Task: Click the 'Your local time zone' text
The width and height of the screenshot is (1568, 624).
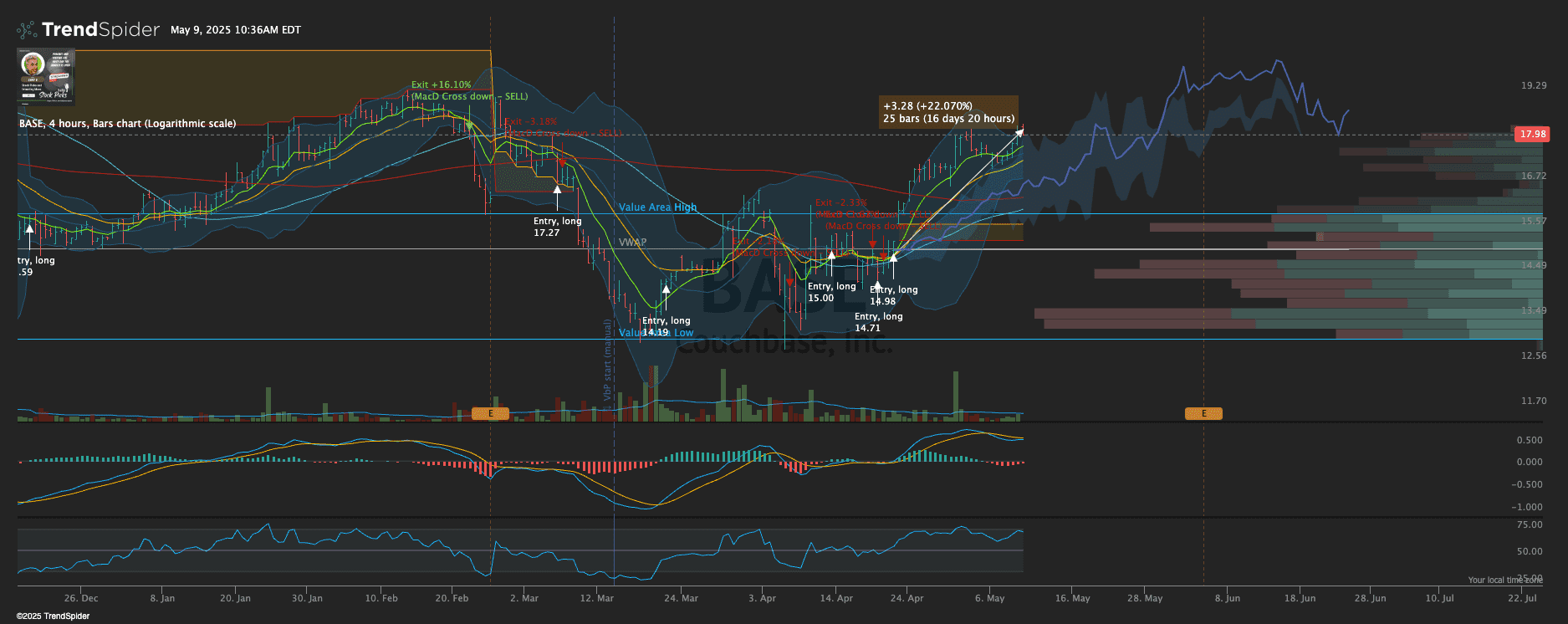Action: point(1504,580)
